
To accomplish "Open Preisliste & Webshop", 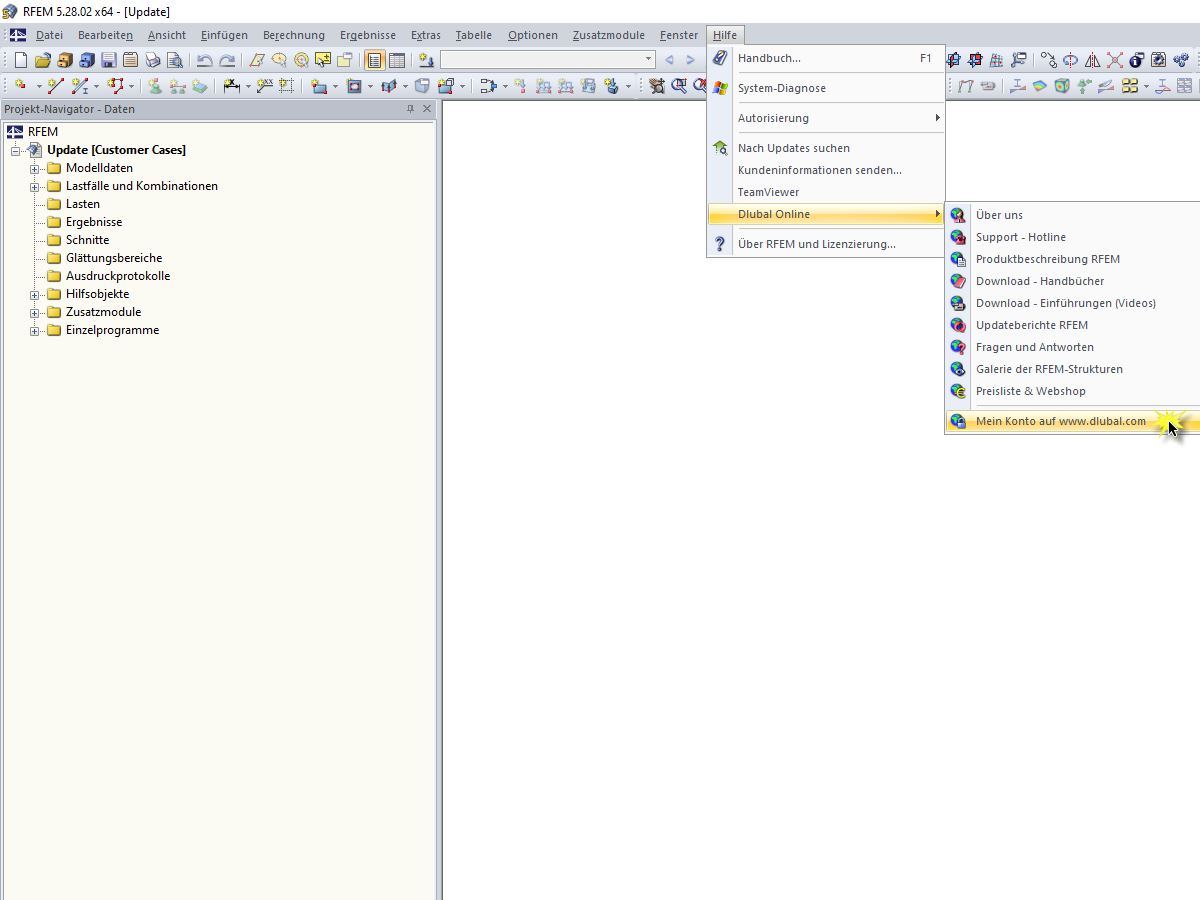I will click(1072, 391).
